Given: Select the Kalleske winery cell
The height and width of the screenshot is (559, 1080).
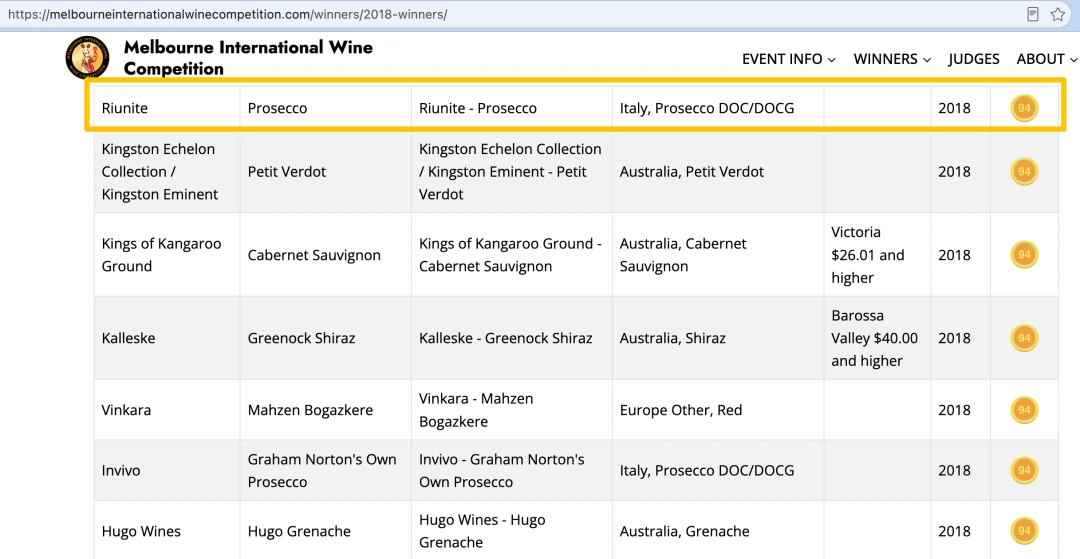Looking at the screenshot, I should 167,338.
